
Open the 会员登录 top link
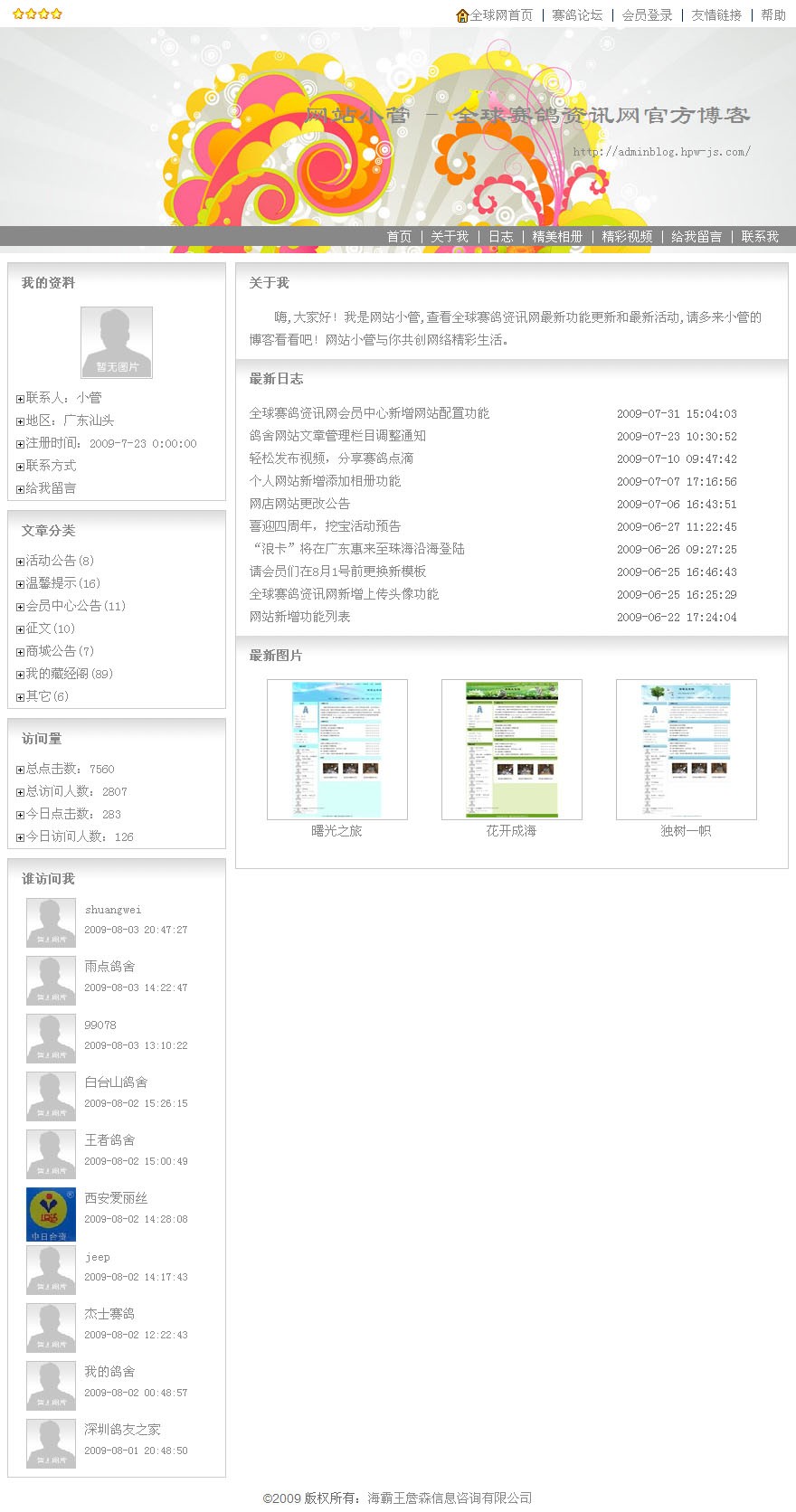click(647, 15)
